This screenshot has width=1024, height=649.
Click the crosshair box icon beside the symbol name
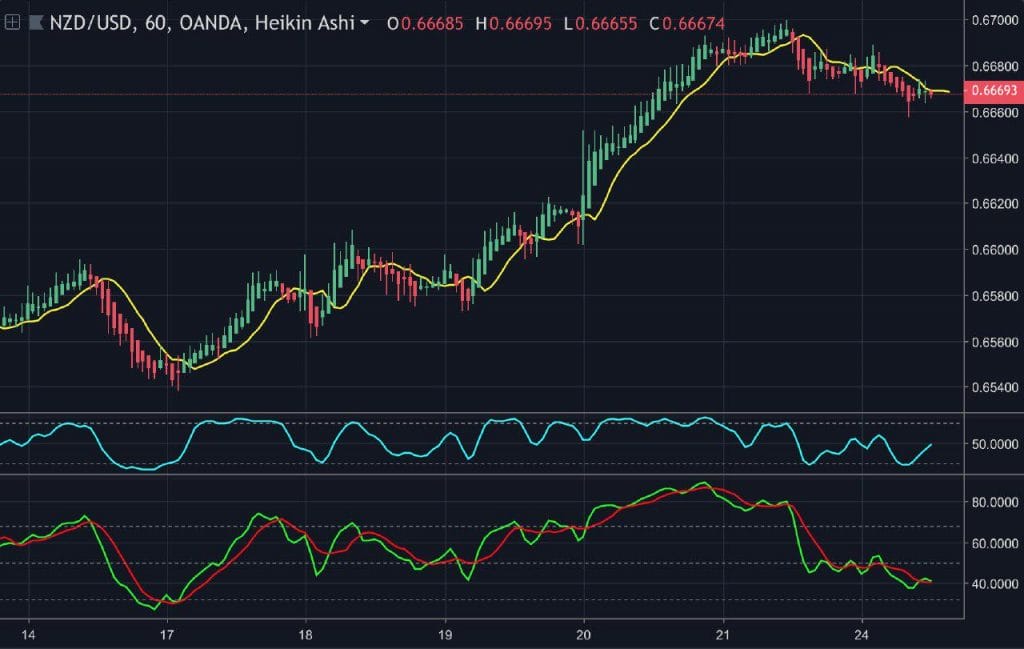click(12, 23)
